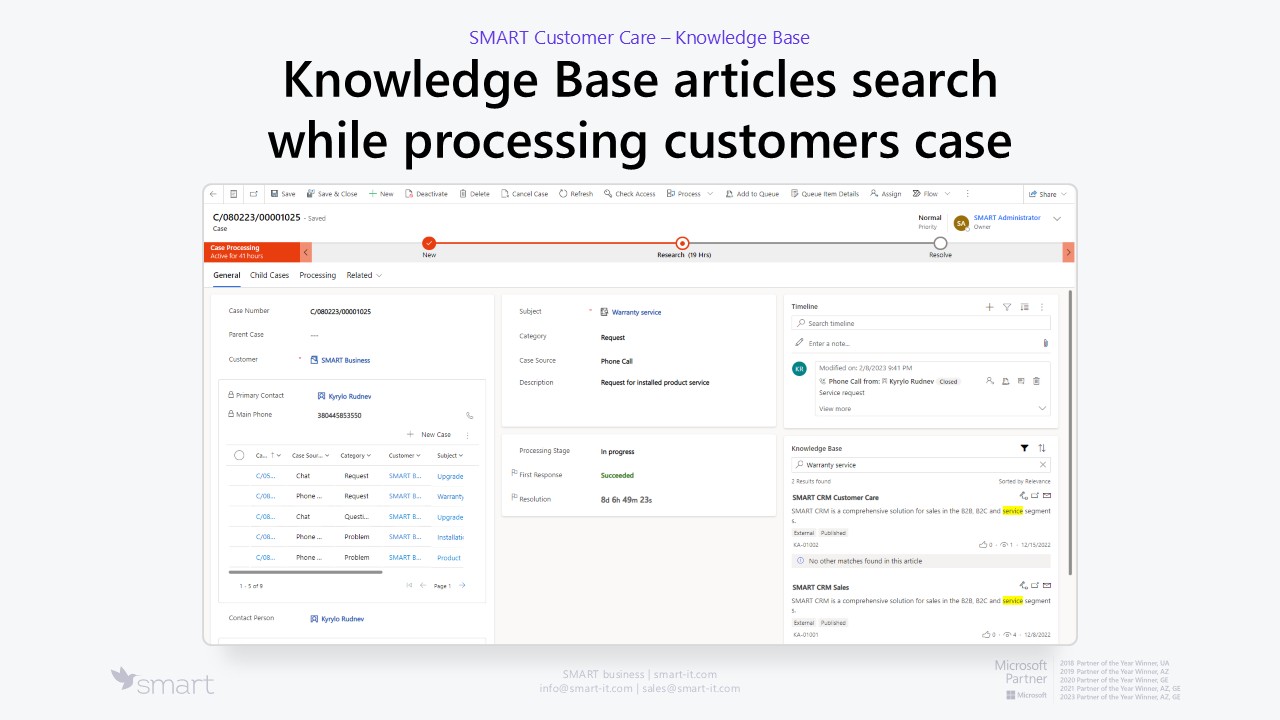The height and width of the screenshot is (720, 1280).
Task: Open the SMART CRM Customer Care article
Action: [835, 497]
